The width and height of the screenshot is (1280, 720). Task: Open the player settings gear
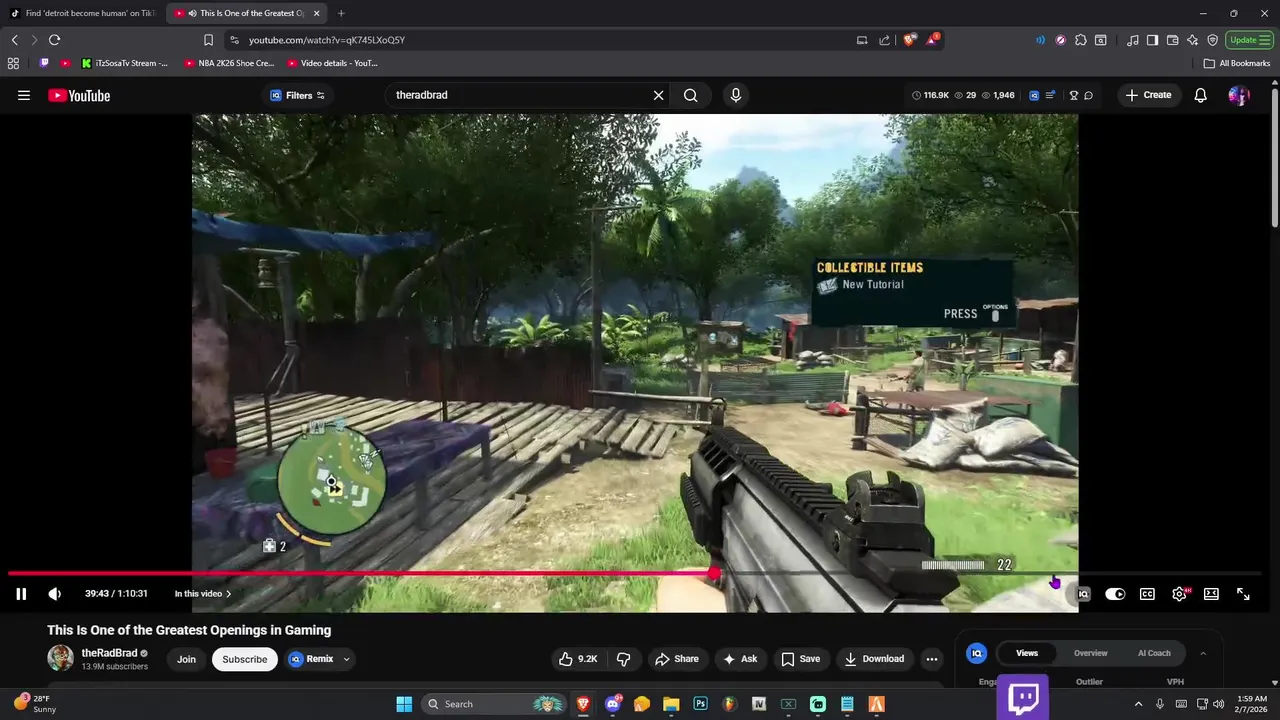[1180, 594]
